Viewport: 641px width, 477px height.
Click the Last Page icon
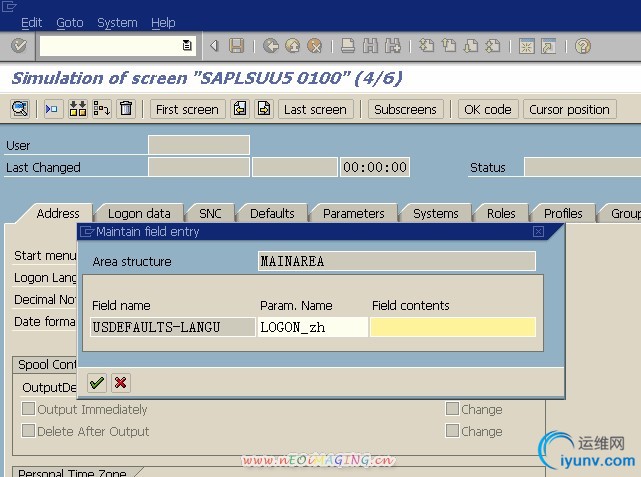point(493,46)
